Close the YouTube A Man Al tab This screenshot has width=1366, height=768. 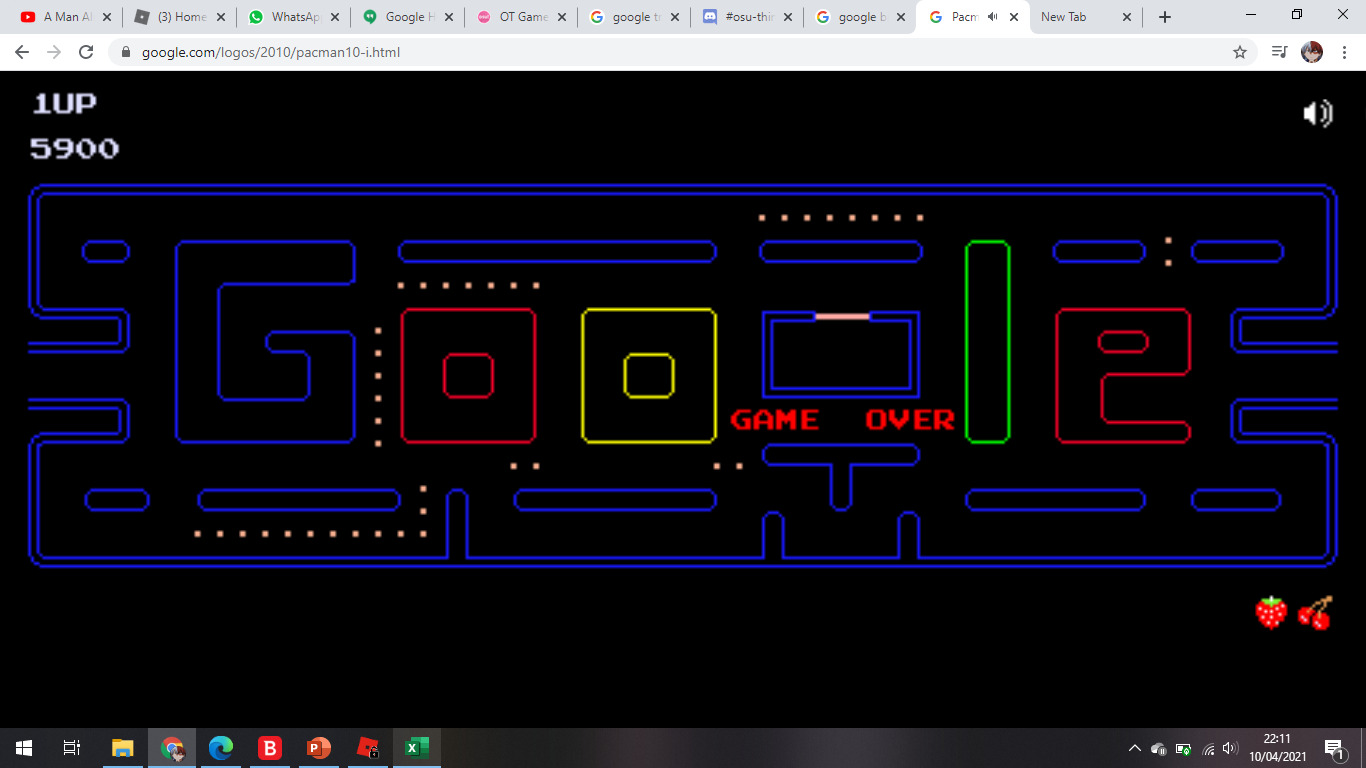[107, 17]
